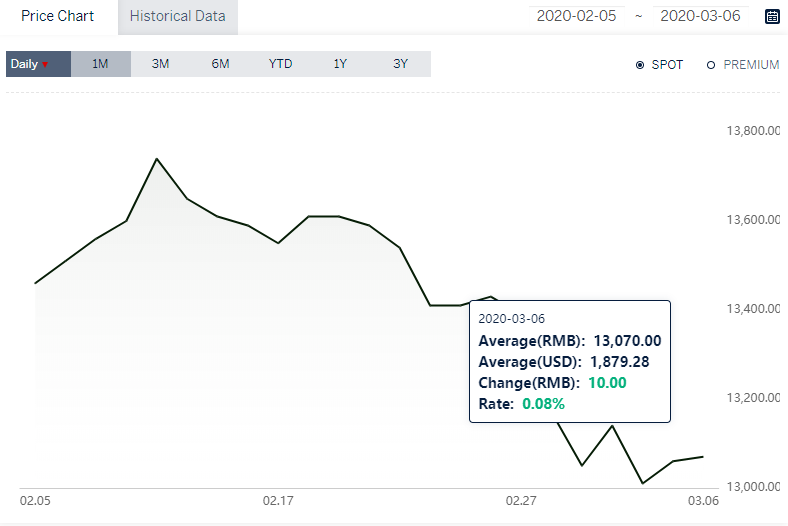
Task: Switch to the Price Chart tab
Action: [x=57, y=17]
